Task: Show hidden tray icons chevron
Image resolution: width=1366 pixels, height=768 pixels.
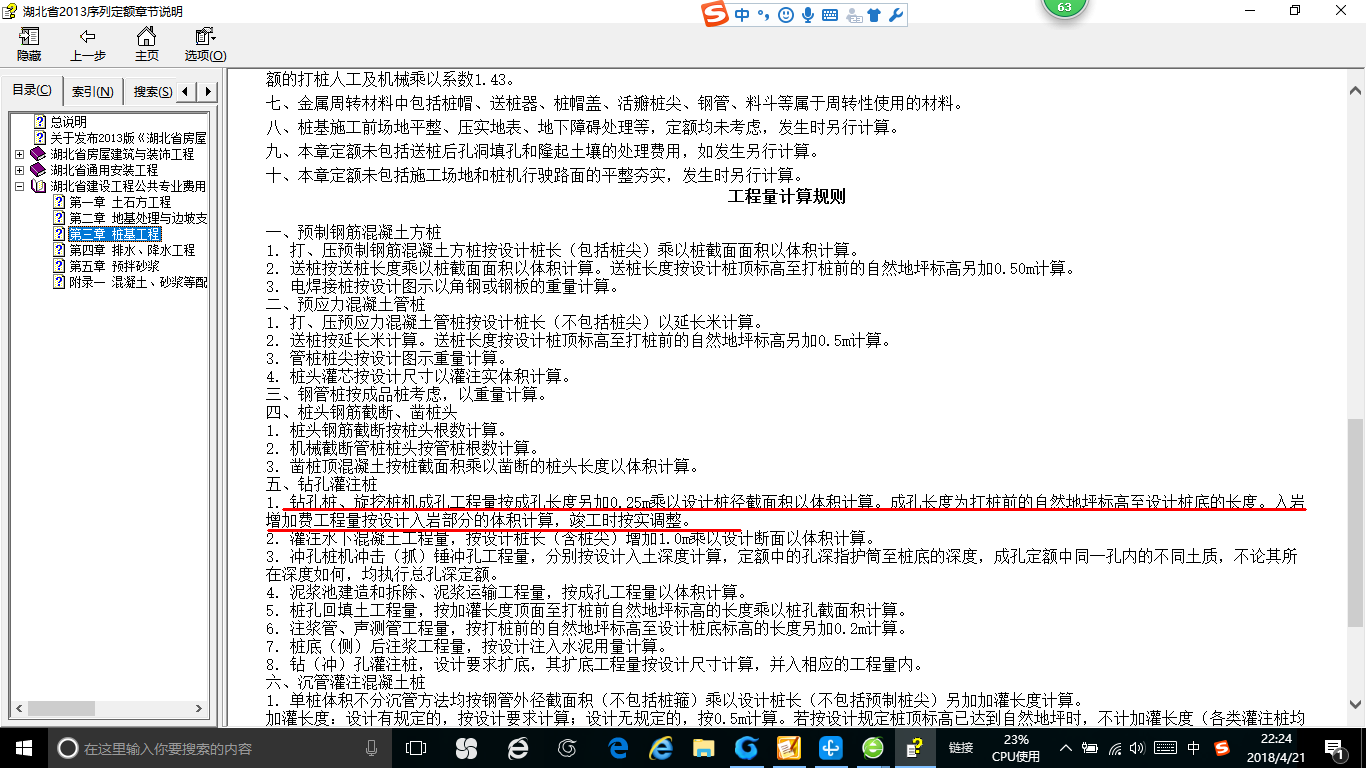Action: pyautogui.click(x=1067, y=748)
